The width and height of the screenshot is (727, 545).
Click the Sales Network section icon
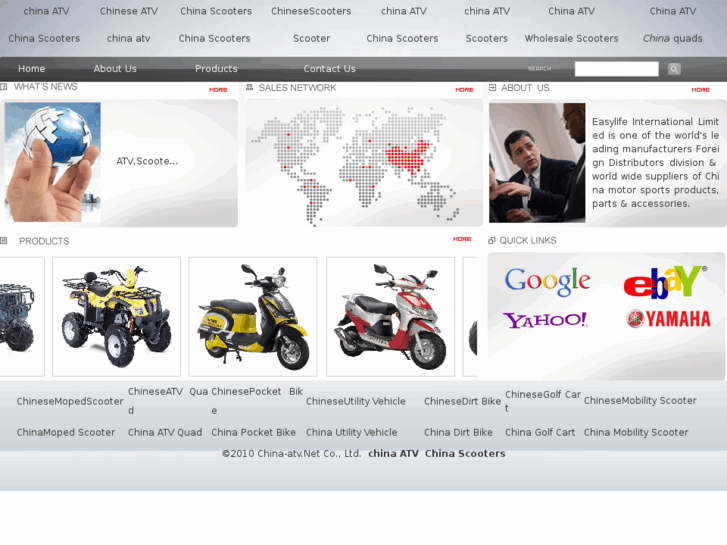tap(249, 87)
